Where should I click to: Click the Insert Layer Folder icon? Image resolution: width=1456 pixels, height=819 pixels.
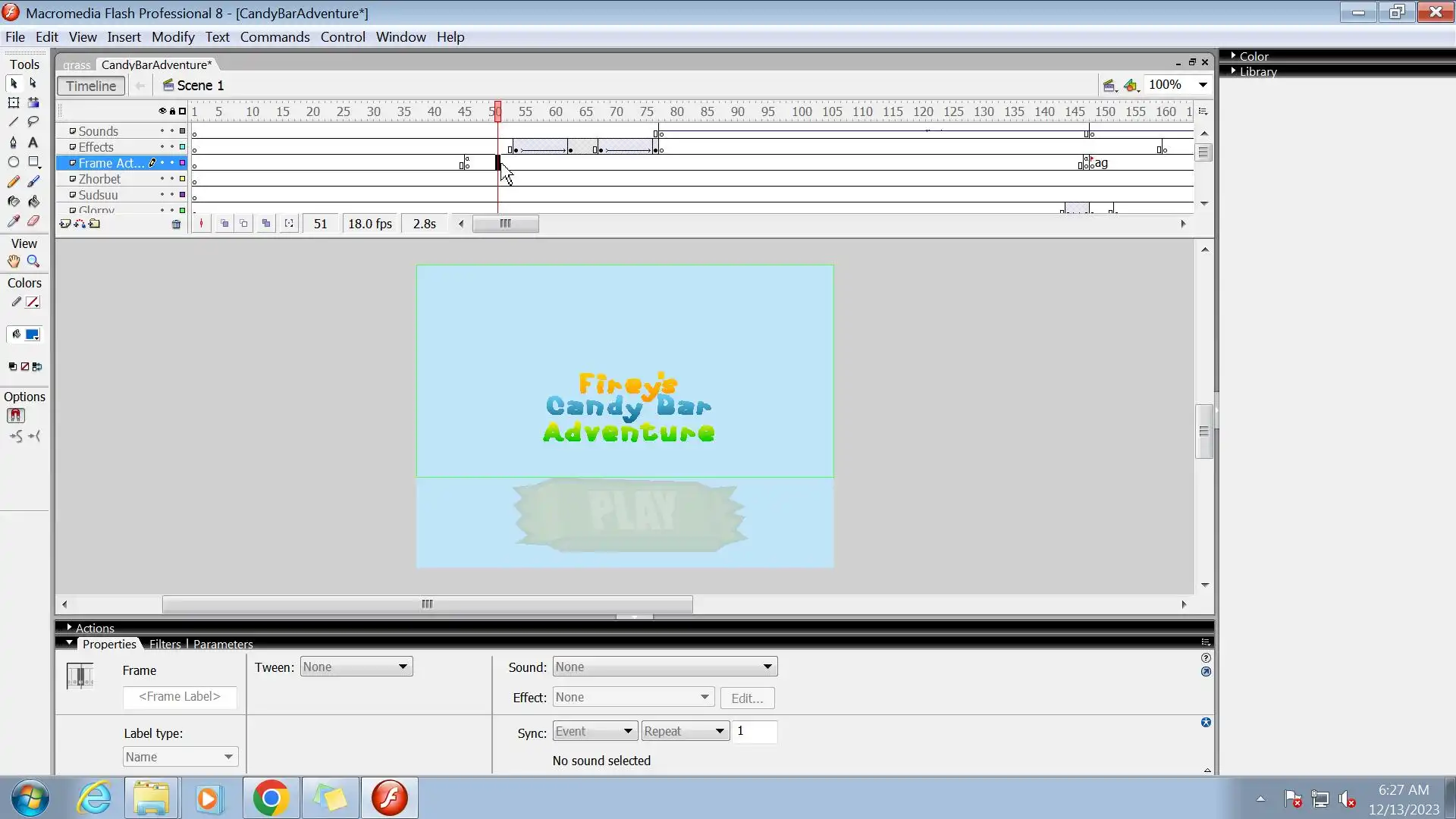(x=95, y=224)
